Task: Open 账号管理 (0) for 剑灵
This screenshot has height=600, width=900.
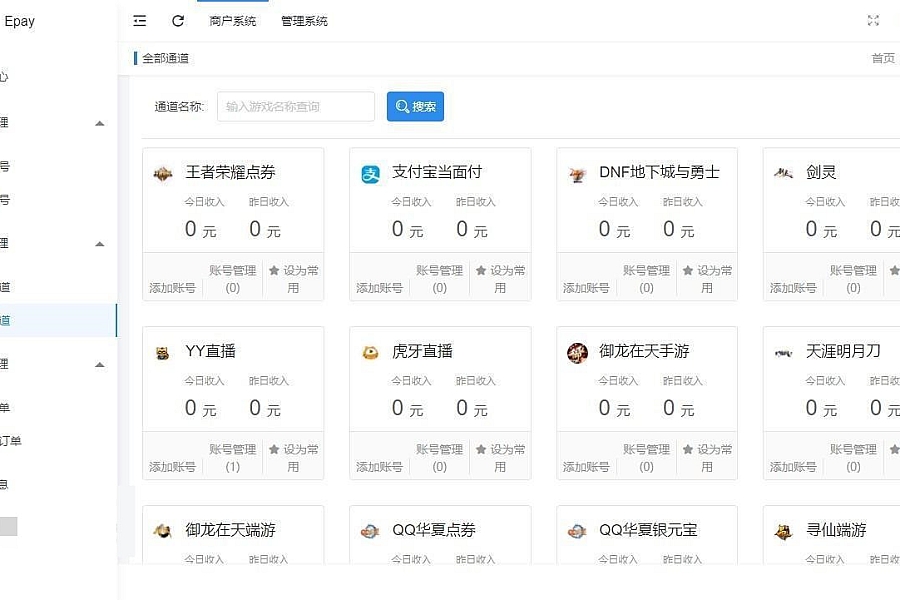Action: 854,278
